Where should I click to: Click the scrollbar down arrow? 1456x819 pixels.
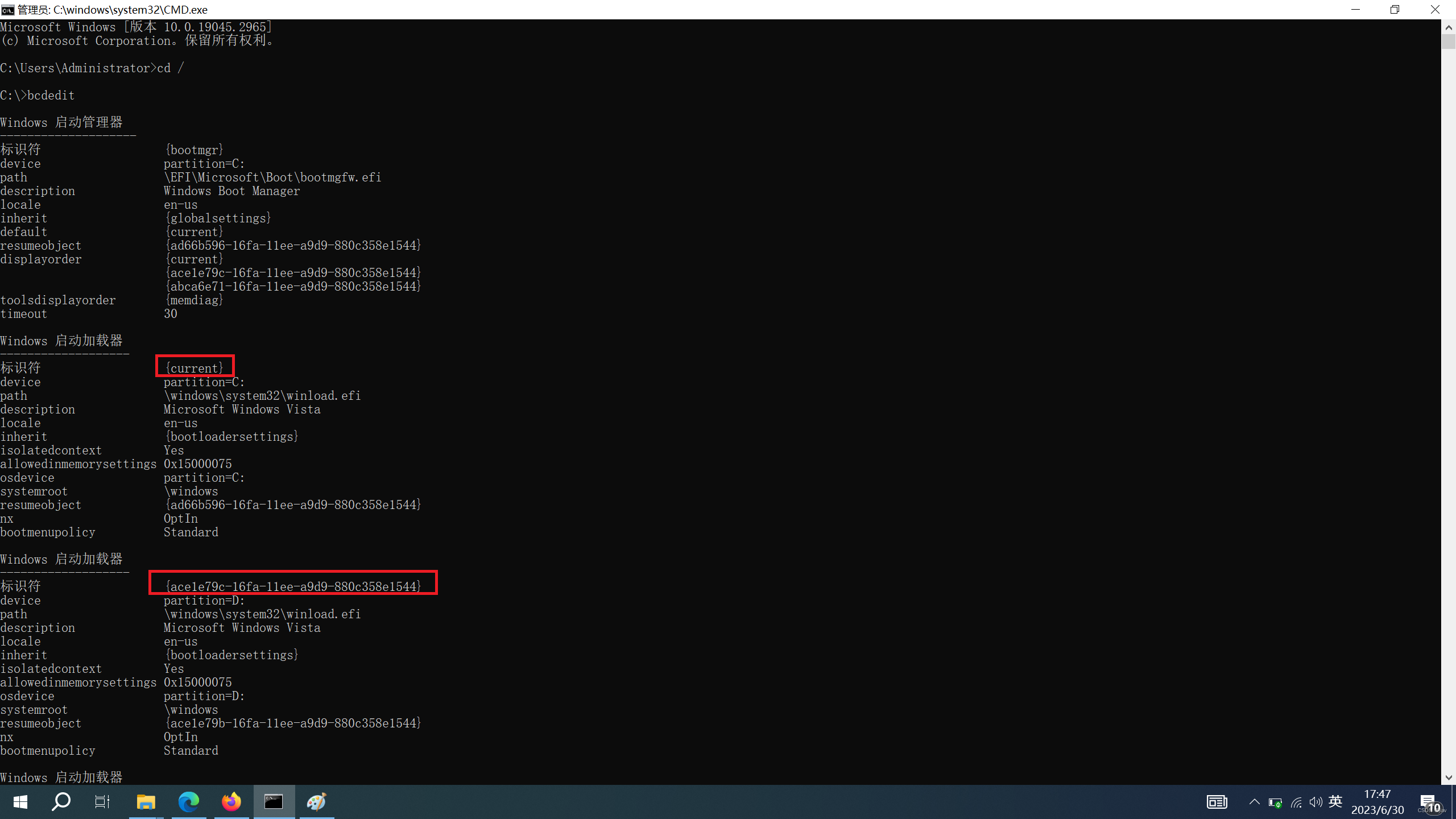[1448, 777]
